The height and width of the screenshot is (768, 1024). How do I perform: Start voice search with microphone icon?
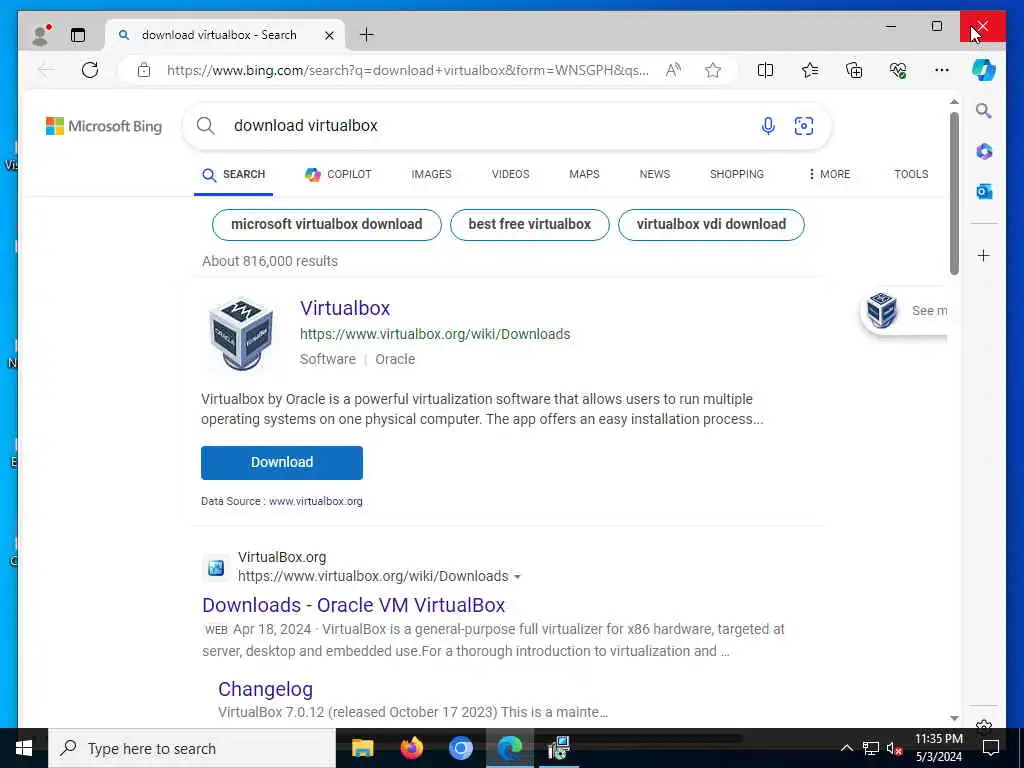coord(768,125)
